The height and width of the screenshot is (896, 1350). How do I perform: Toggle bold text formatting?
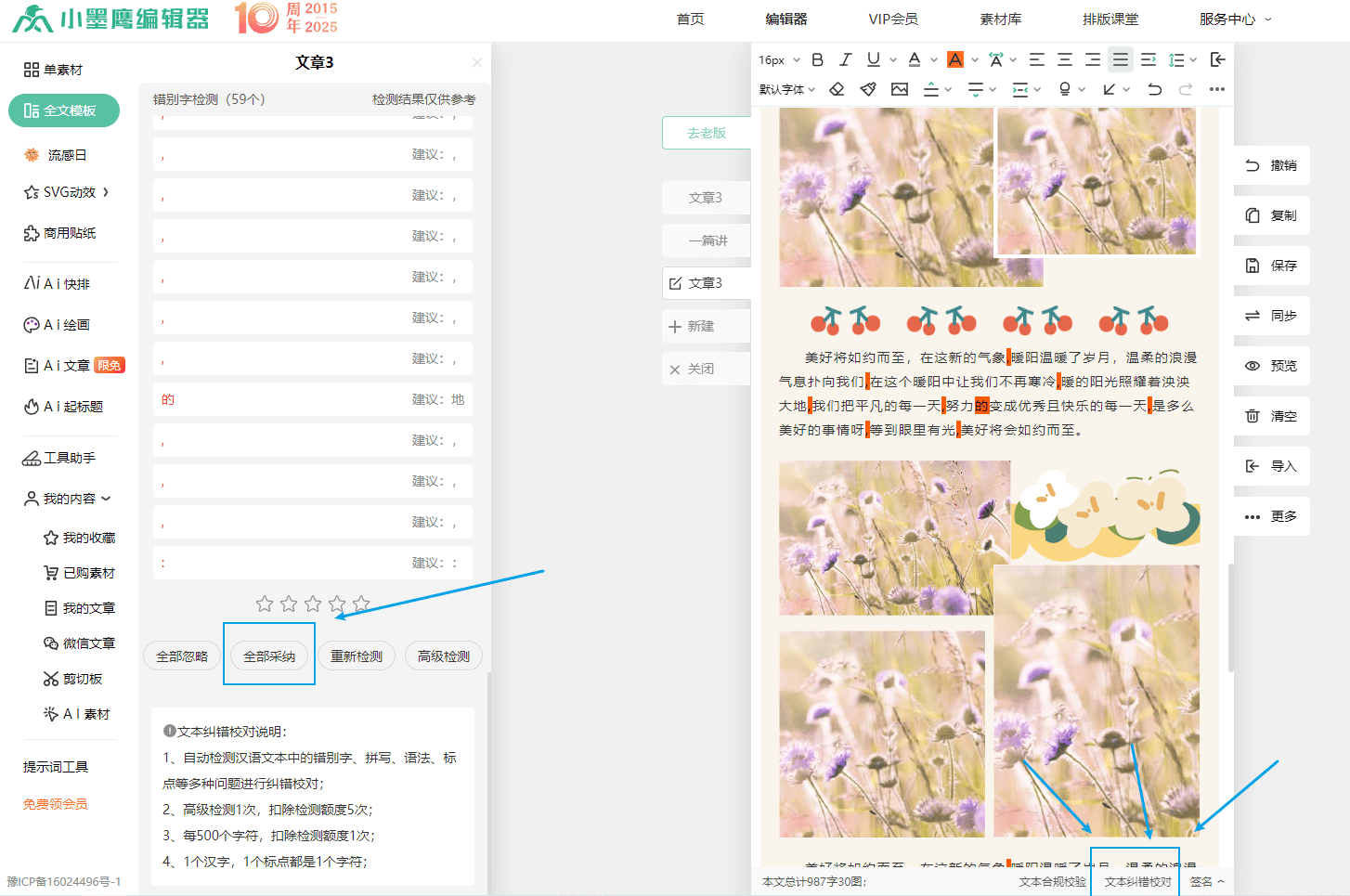tap(817, 59)
